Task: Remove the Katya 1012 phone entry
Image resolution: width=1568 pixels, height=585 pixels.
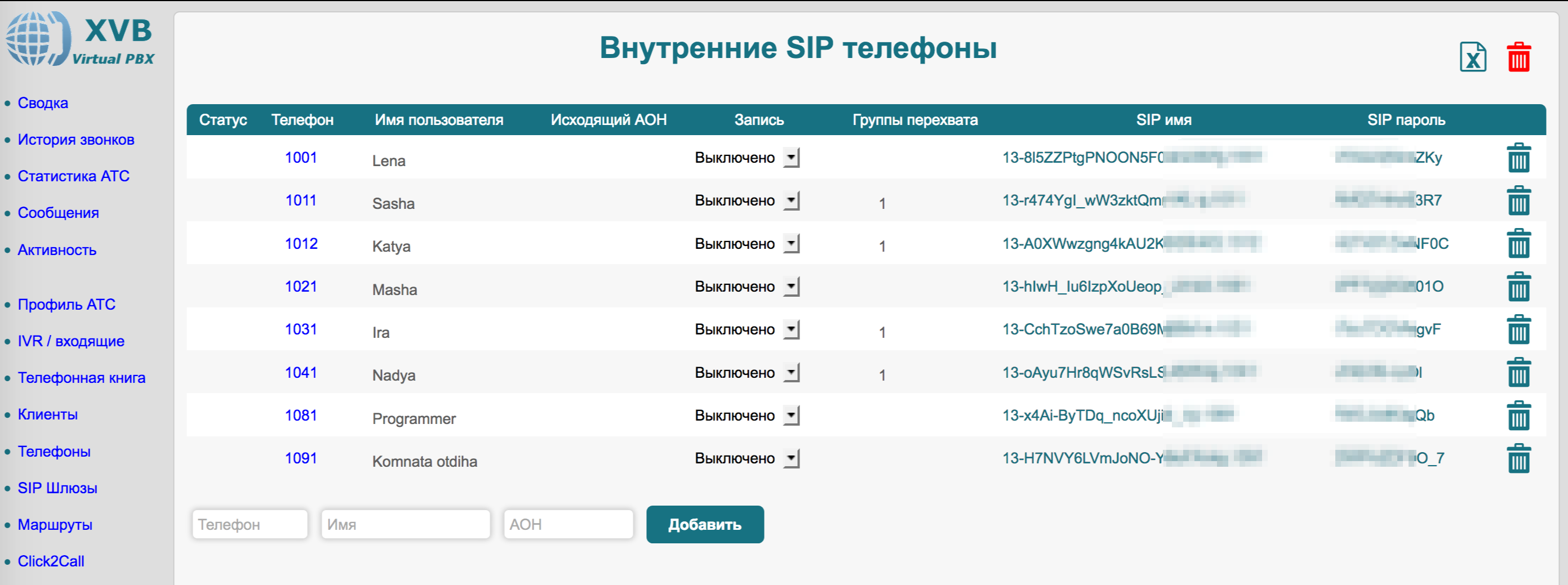Action: click(x=1518, y=244)
